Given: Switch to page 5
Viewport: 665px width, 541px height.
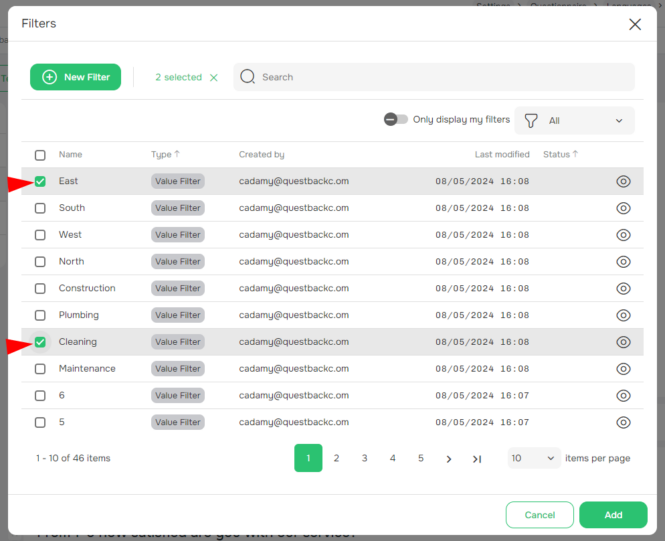Looking at the screenshot, I should pos(420,458).
